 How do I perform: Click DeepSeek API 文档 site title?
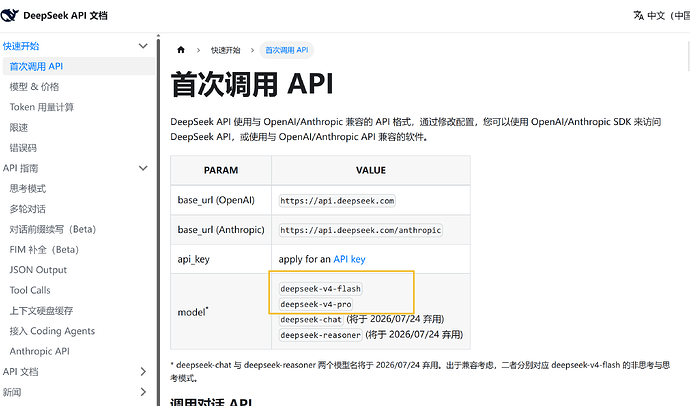click(x=65, y=15)
